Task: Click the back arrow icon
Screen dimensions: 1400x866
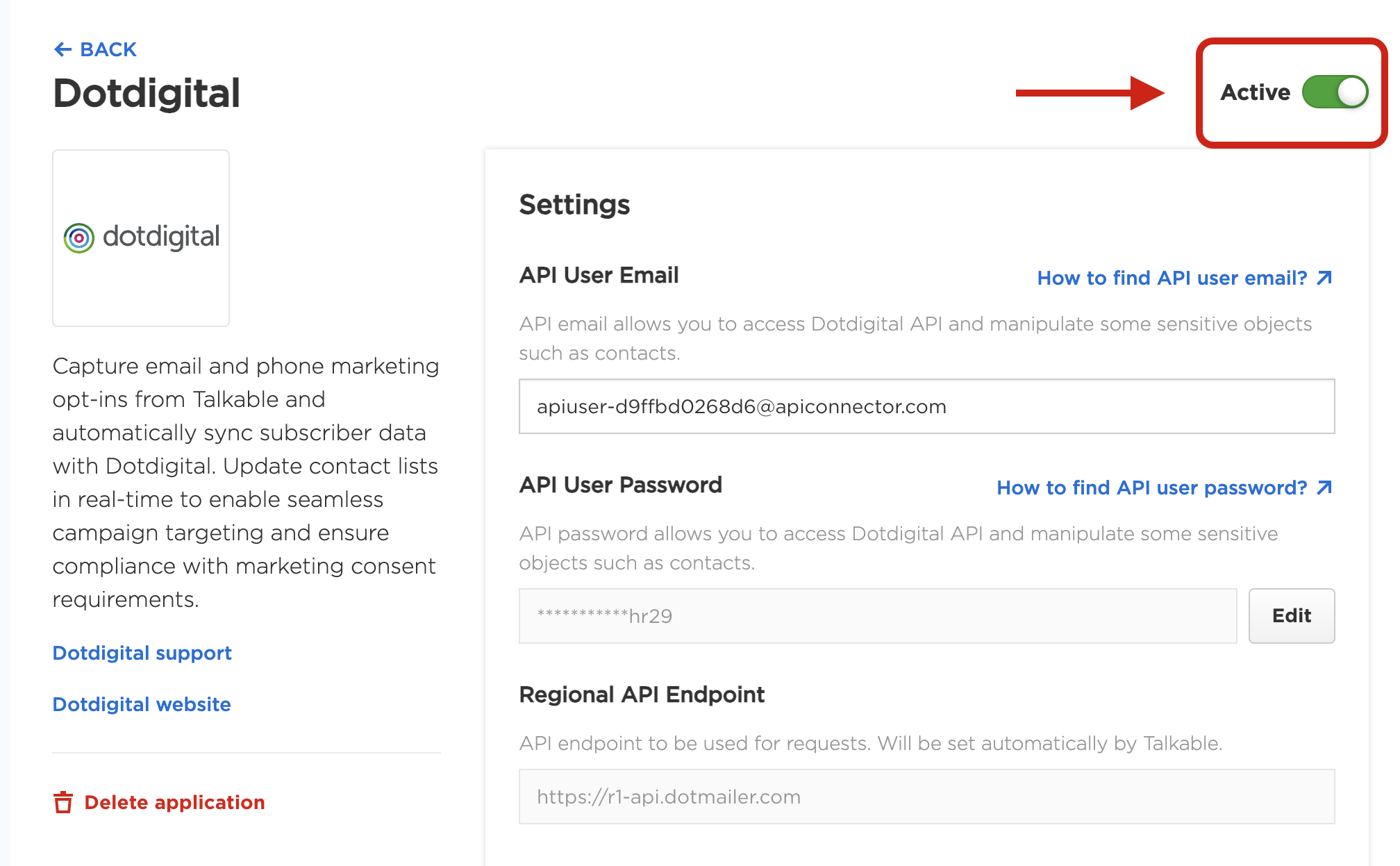Action: (62, 49)
